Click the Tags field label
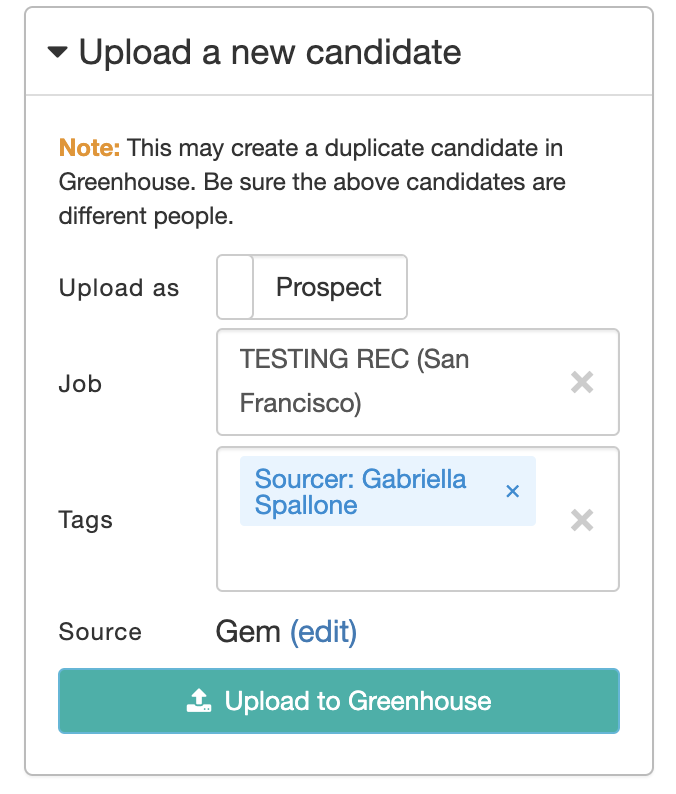This screenshot has height=794, width=676. pyautogui.click(x=86, y=520)
